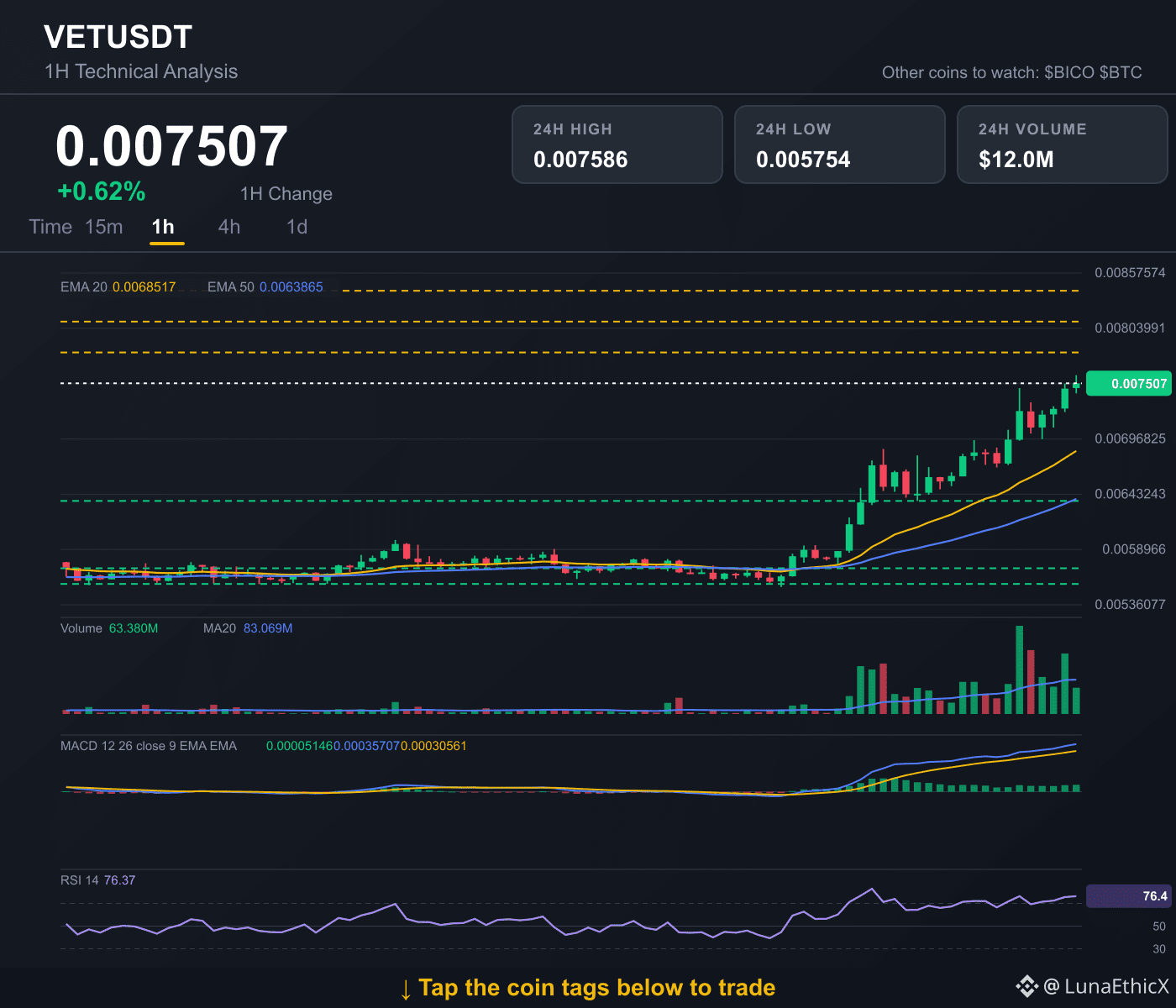Click the 1H Change label
The width and height of the screenshot is (1176, 1008).
coord(286,194)
